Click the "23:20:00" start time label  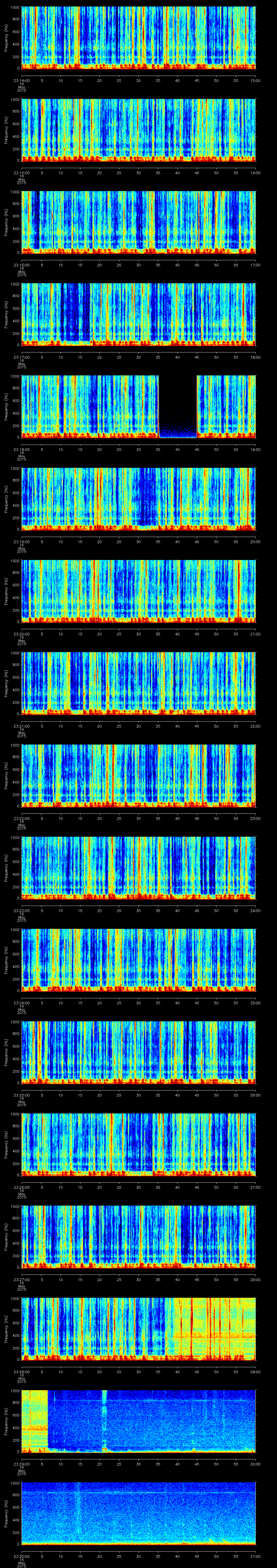pyautogui.click(x=21, y=634)
